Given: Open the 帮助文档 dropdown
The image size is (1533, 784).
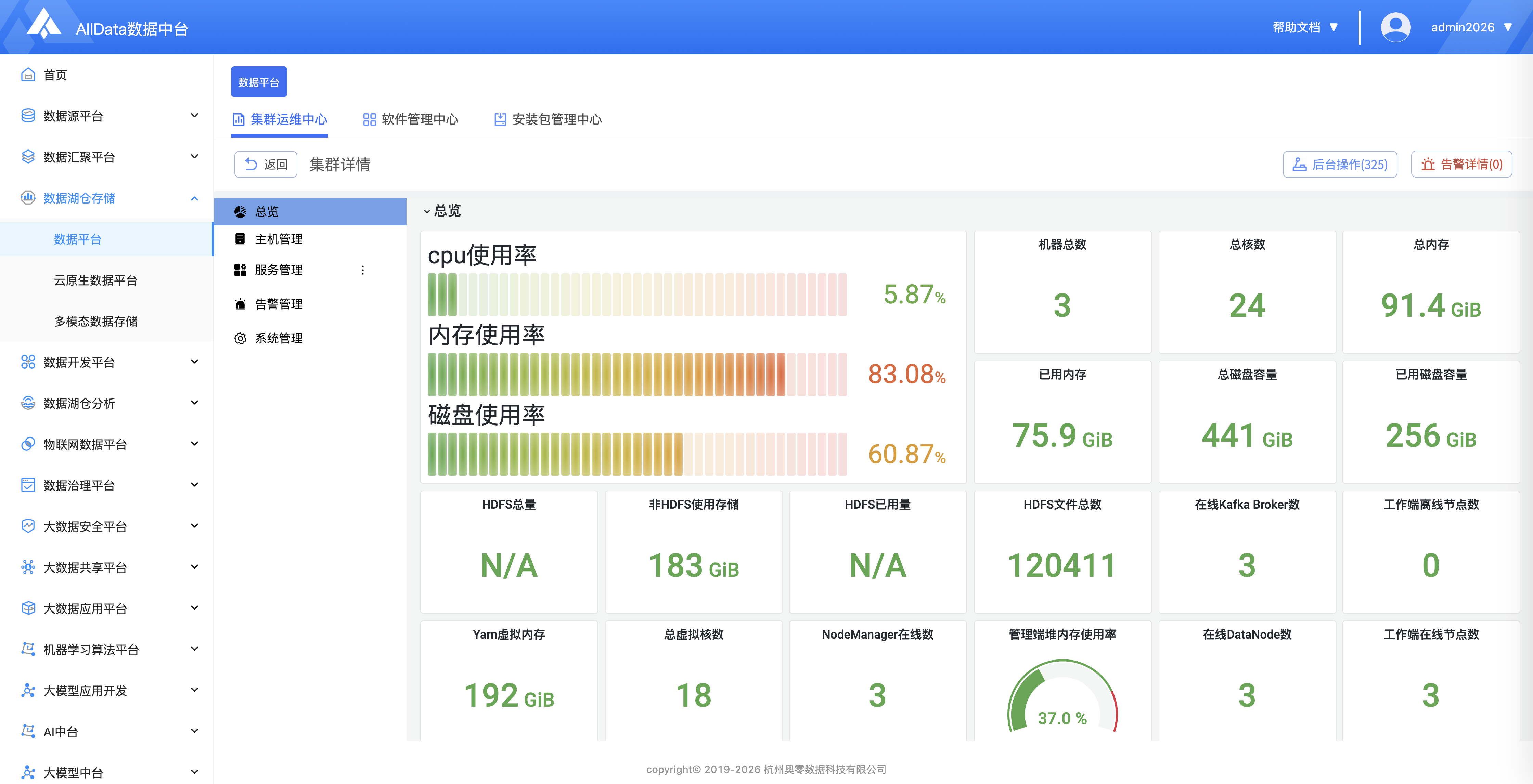Looking at the screenshot, I should (1306, 27).
